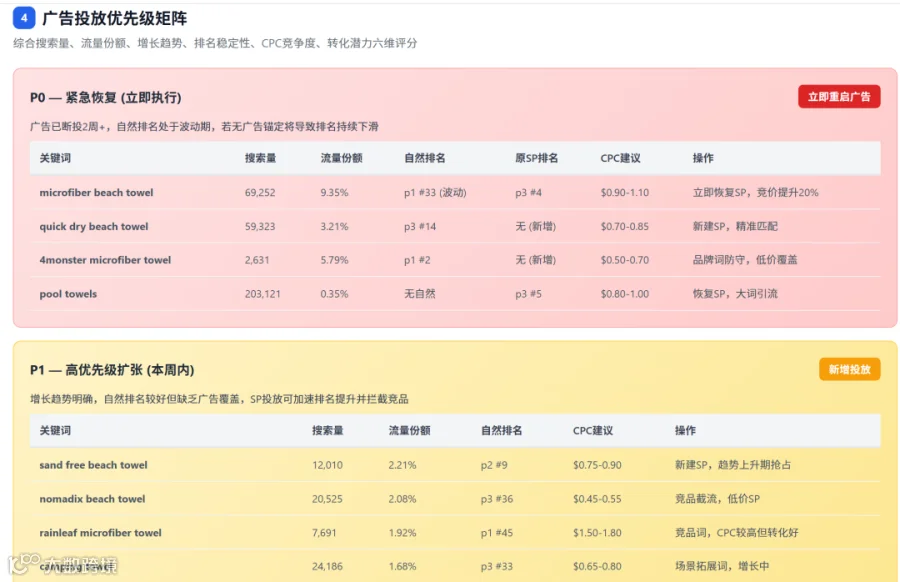900x582 pixels.
Task: Click the CPC suggestion $1.50-1.80
Action: click(597, 533)
